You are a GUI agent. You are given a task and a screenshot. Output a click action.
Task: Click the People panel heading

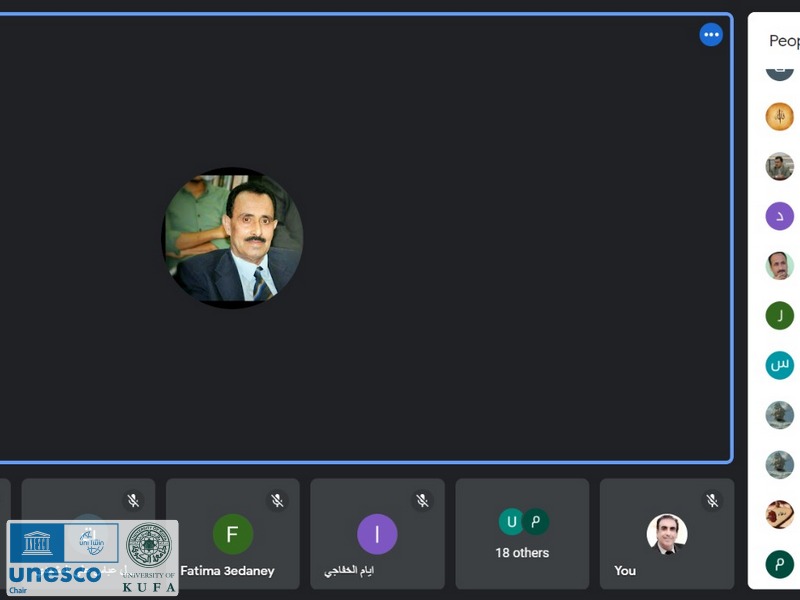(x=783, y=41)
